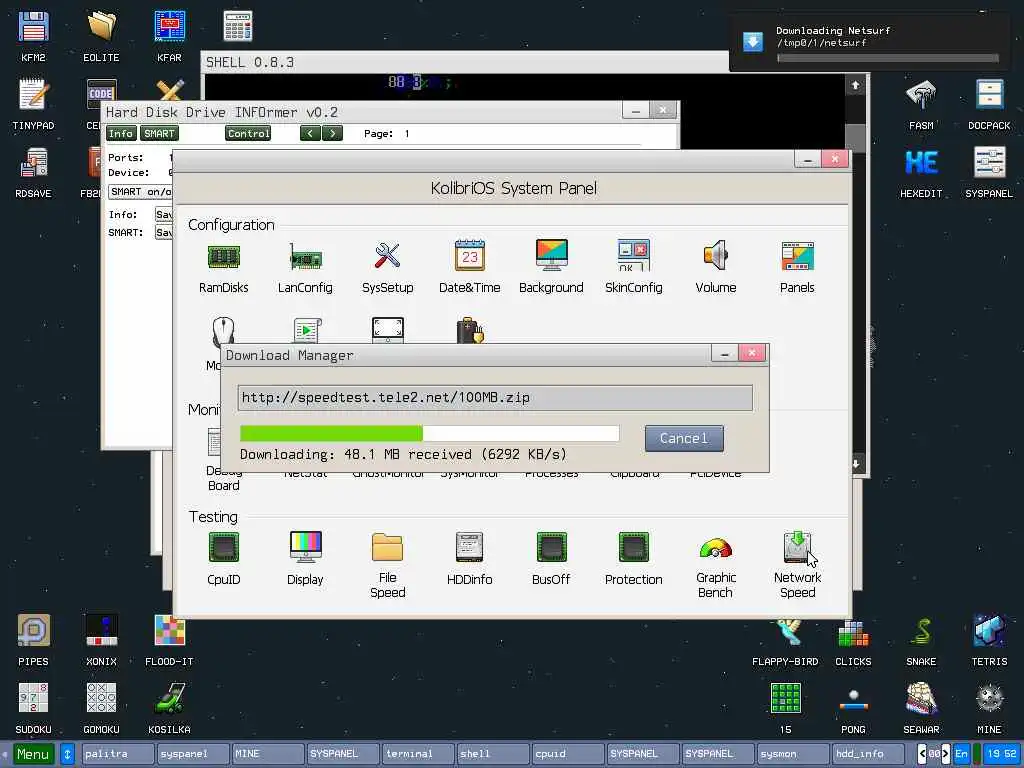Open Date&Time calendar icon
The height and width of the screenshot is (768, 1024).
point(470,255)
